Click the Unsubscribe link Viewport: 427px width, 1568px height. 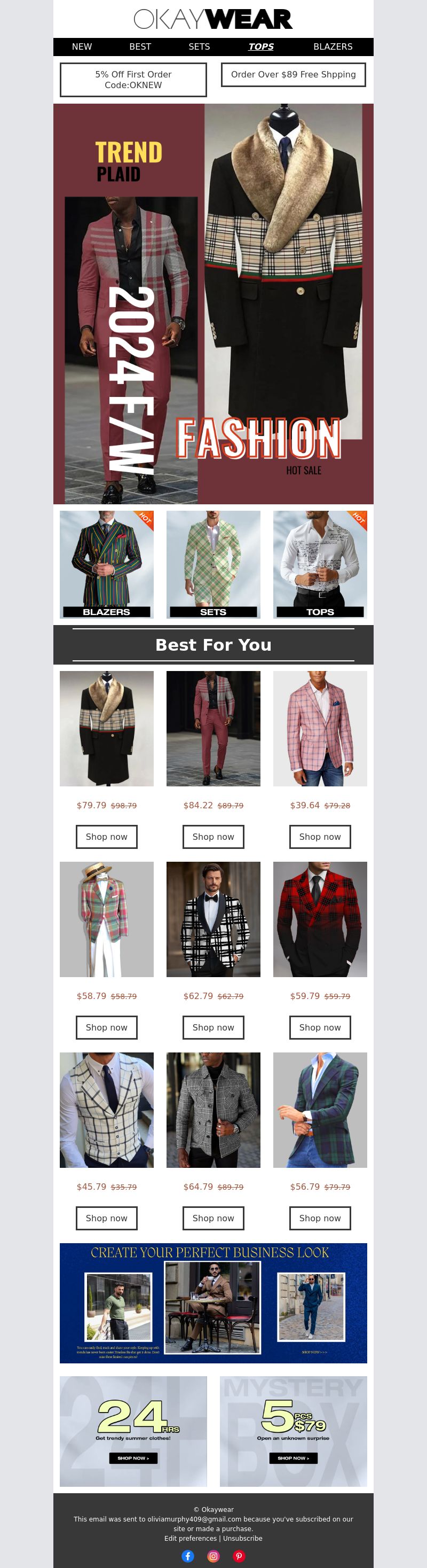243,1538
